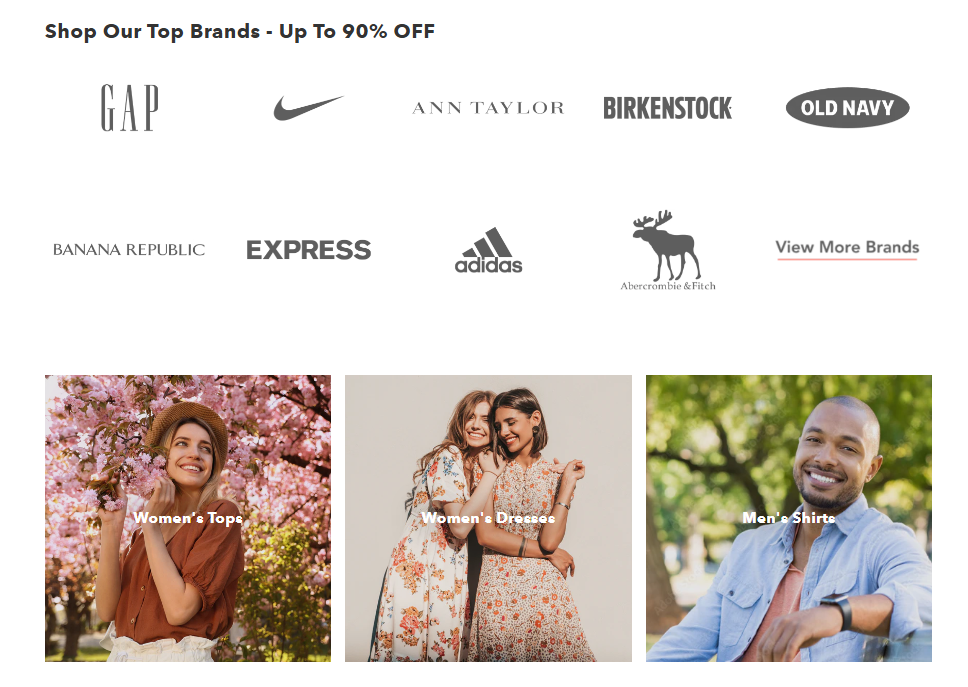Click the Old Navy oval logo

[x=847, y=108]
